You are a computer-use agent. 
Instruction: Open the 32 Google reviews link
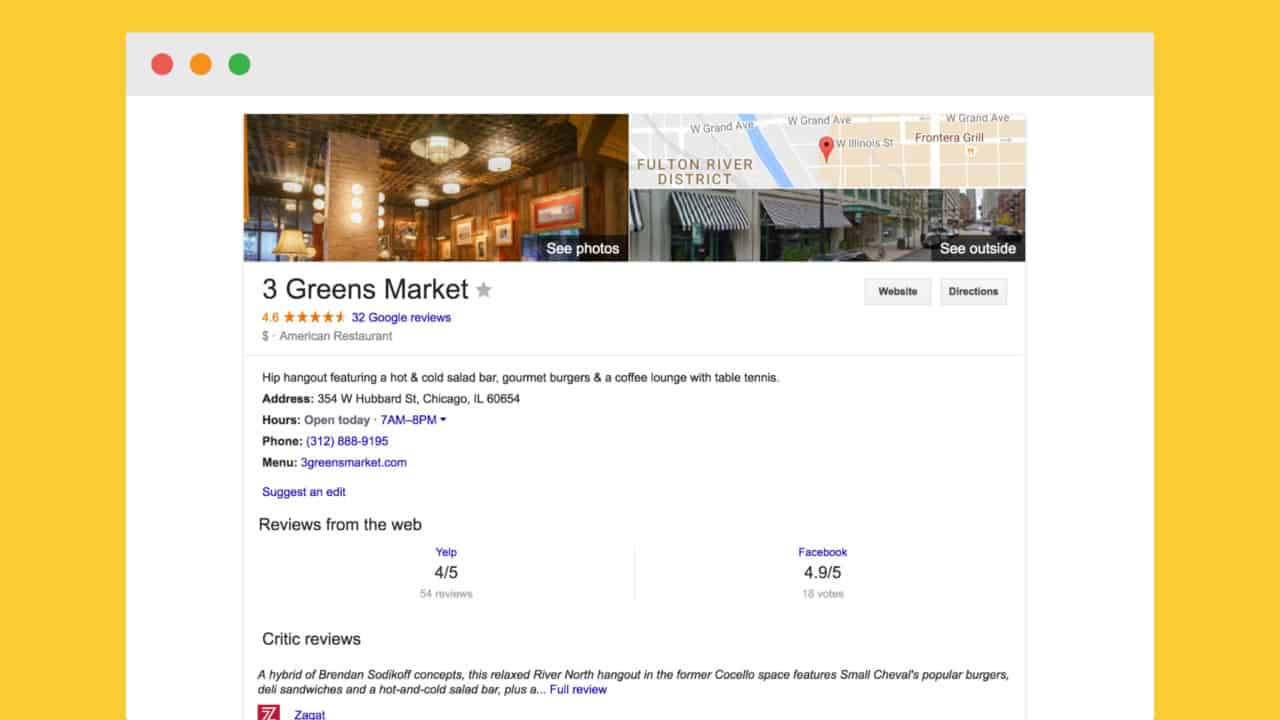[401, 317]
